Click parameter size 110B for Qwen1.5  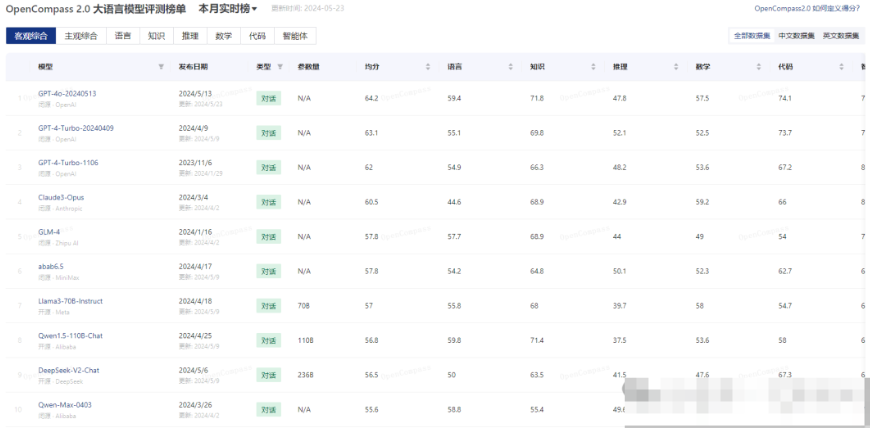pyautogui.click(x=305, y=340)
